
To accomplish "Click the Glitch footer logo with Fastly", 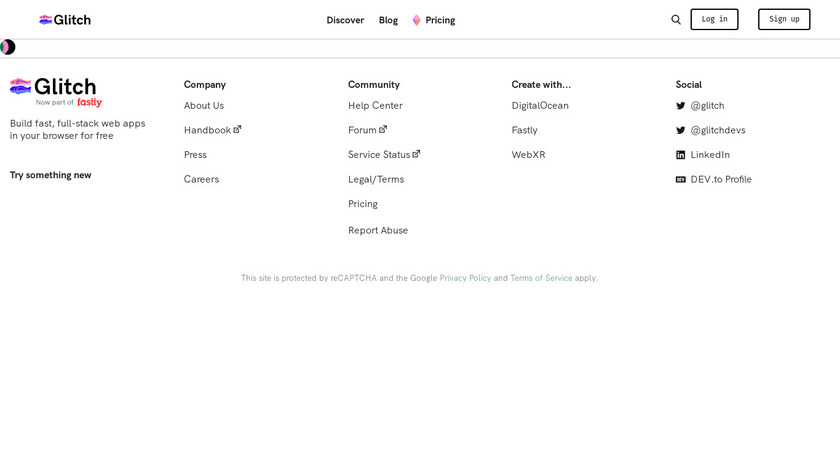I will coord(56,92).
